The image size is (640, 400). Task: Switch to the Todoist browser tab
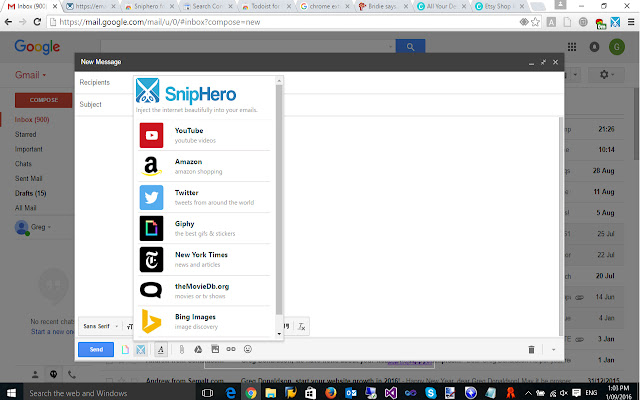[266, 6]
